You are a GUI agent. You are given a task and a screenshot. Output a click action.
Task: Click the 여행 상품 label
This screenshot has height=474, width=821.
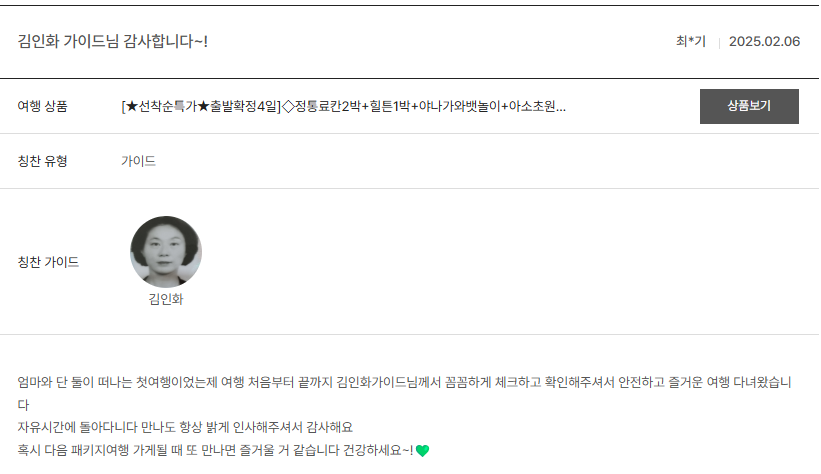tap(42, 106)
